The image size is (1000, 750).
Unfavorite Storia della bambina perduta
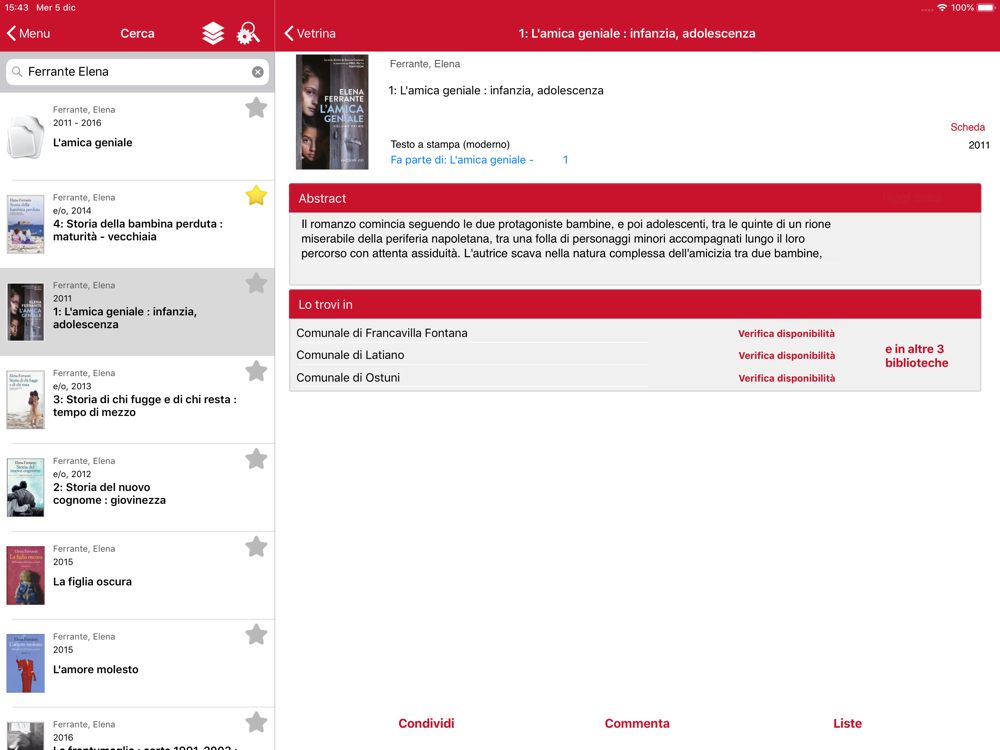coord(256,195)
